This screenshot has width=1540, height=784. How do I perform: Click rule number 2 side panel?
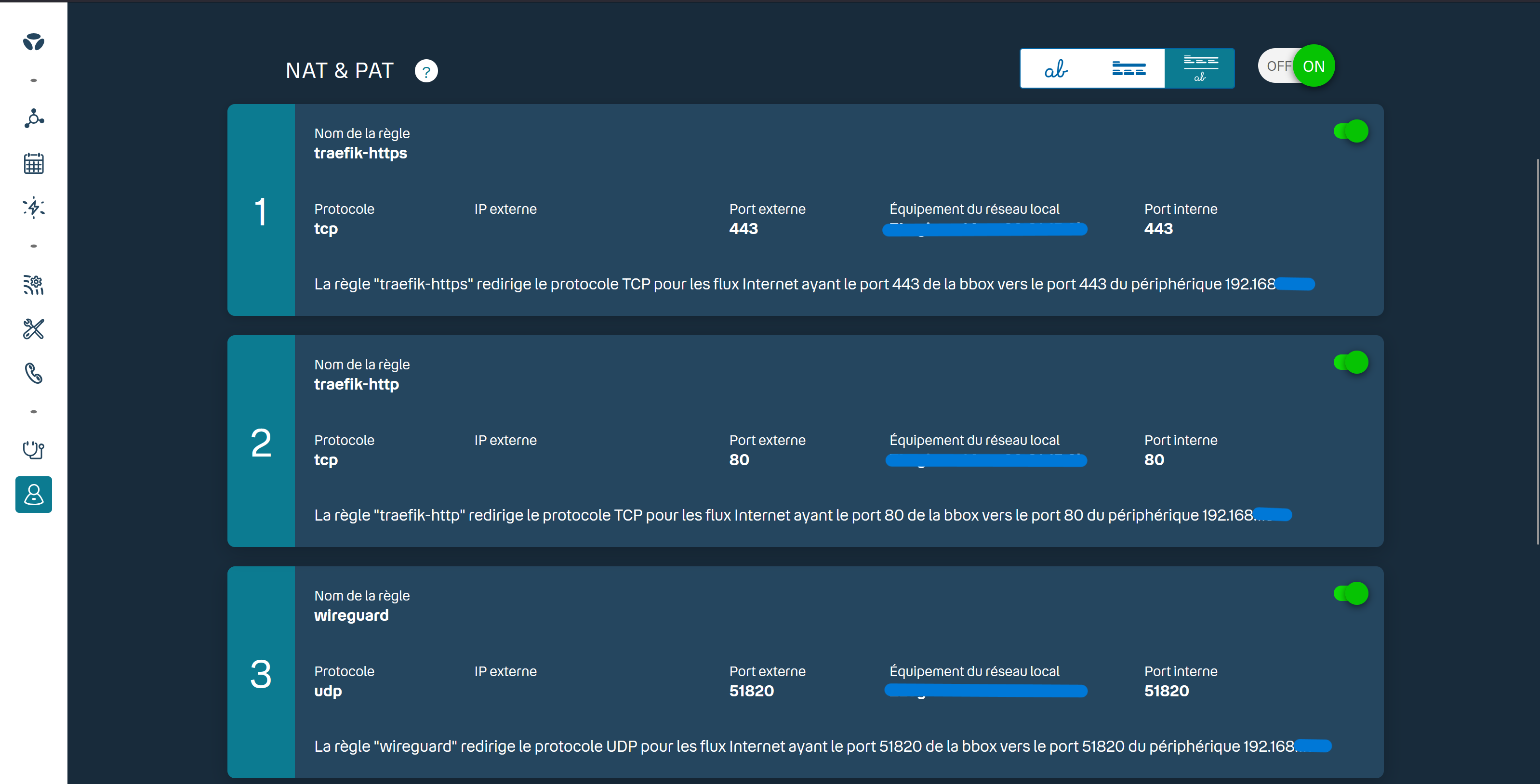pos(261,442)
